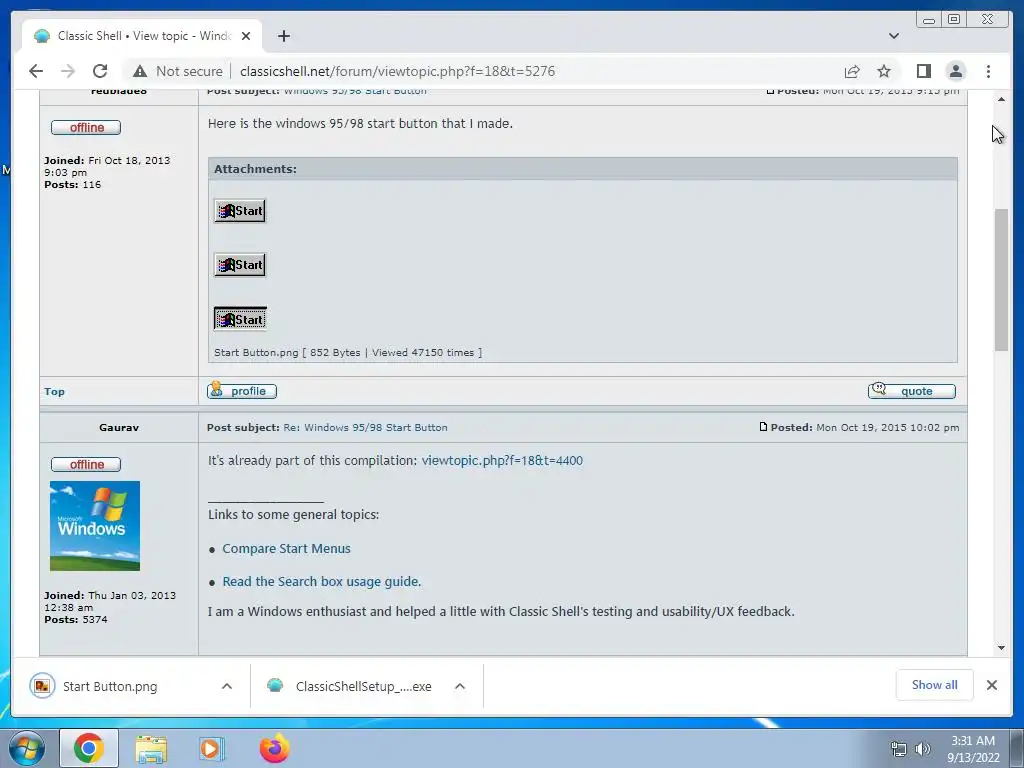
Task: Click the ClassicShellSetup download file icon
Action: [275, 686]
